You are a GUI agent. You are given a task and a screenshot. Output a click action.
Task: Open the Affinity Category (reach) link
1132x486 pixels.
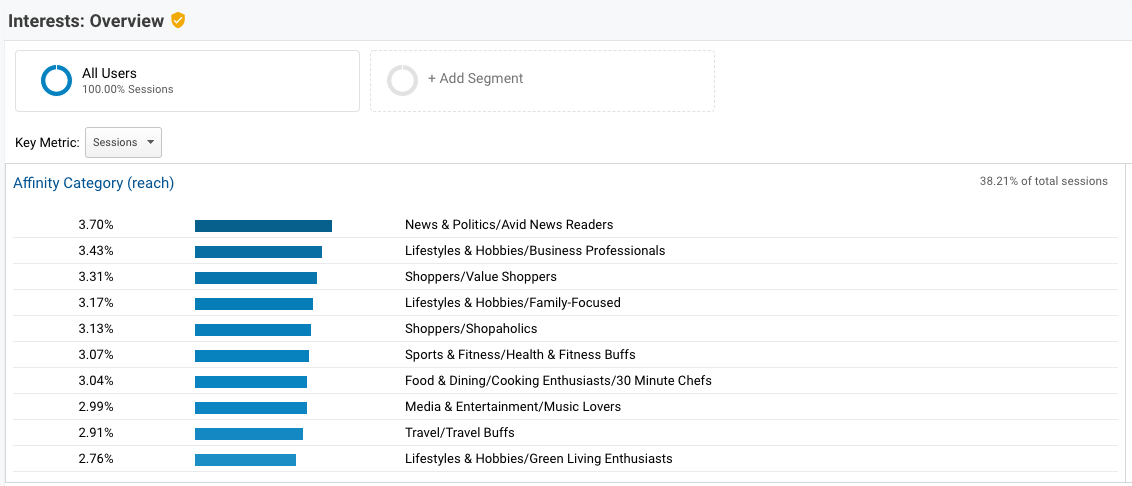tap(93, 183)
